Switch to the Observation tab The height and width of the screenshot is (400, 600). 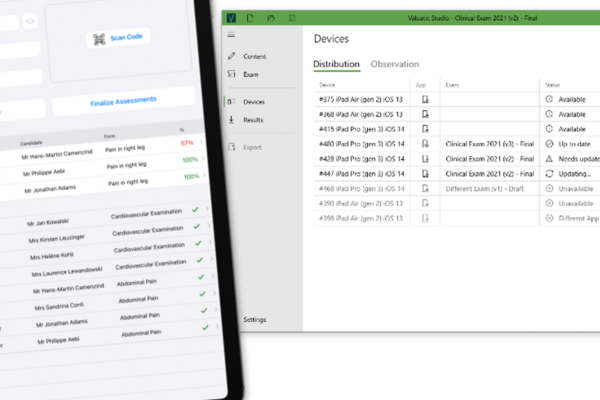pos(395,64)
